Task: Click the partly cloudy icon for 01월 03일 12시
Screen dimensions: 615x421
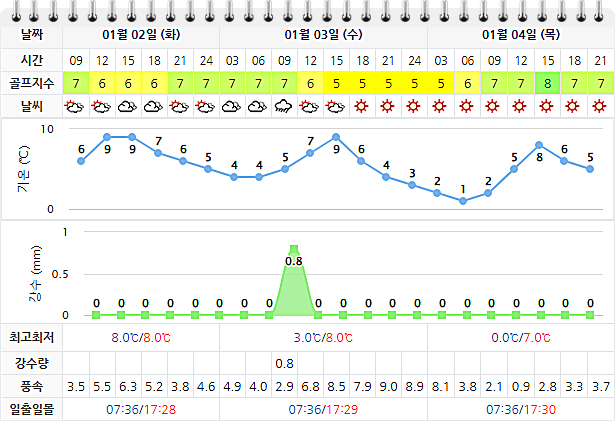Action: pos(309,106)
